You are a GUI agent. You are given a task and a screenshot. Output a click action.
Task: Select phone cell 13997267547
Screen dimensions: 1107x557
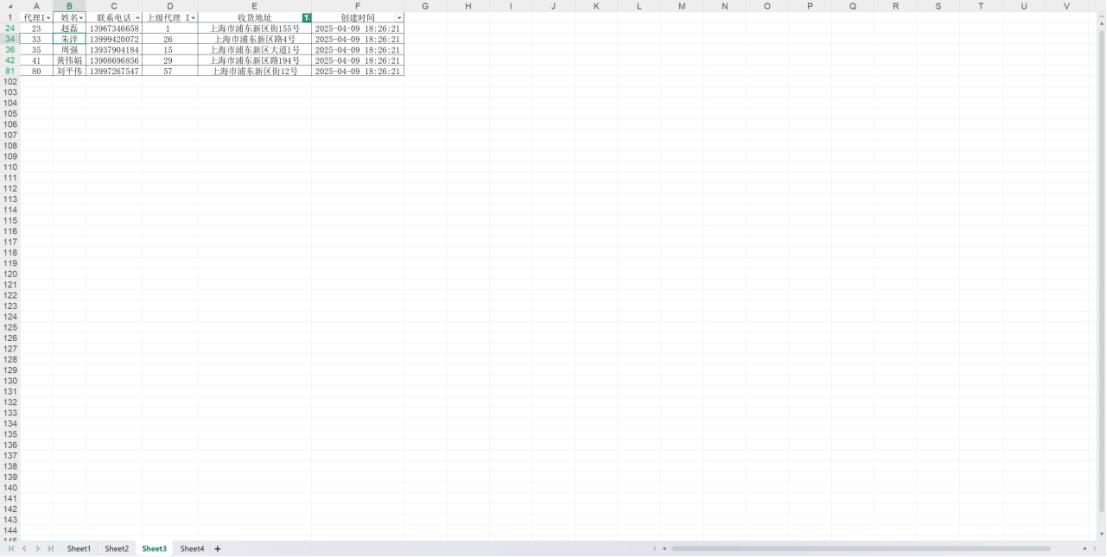(x=114, y=71)
